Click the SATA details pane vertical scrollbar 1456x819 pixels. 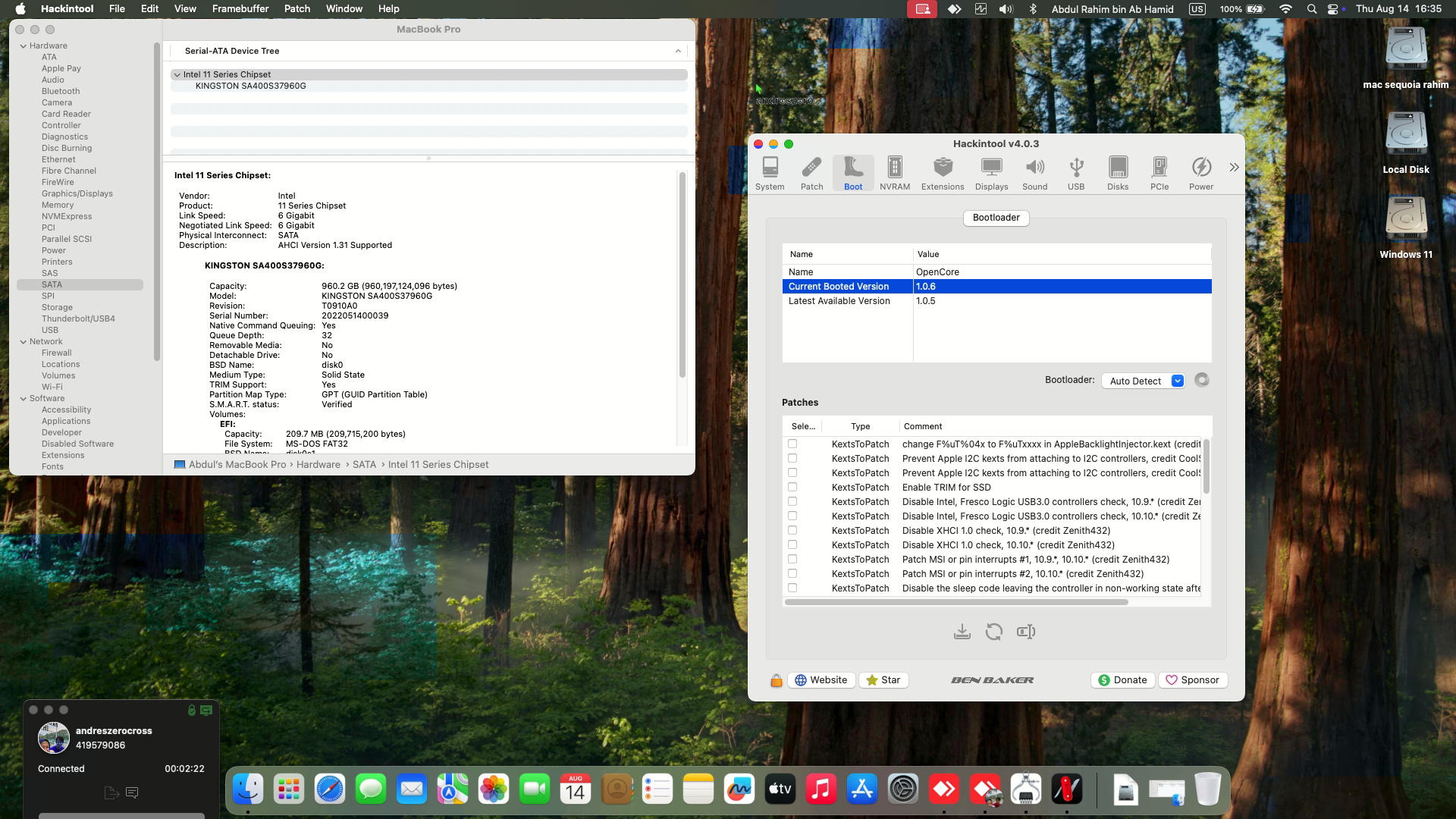click(x=682, y=275)
